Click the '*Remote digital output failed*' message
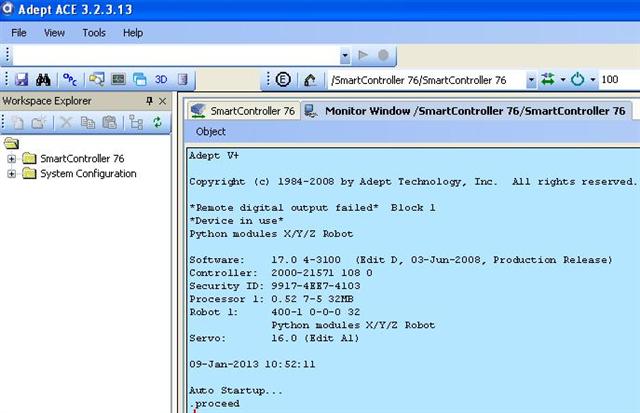The height and width of the screenshot is (413, 640). [x=284, y=208]
